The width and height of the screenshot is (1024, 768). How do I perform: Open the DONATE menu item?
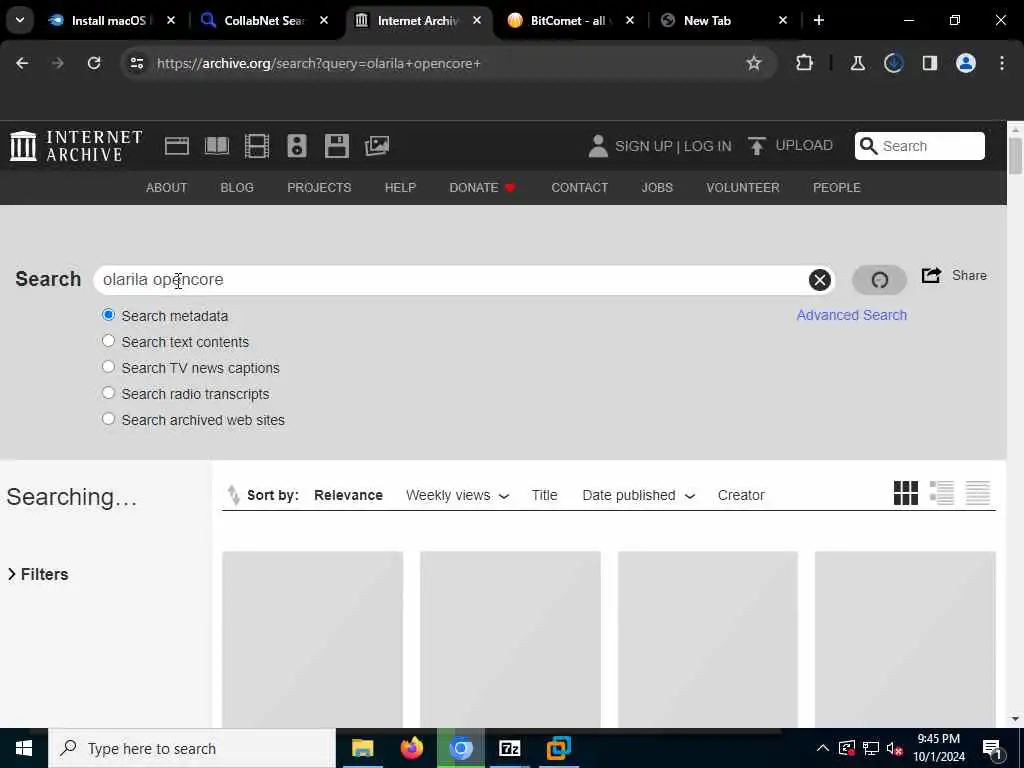coord(483,187)
